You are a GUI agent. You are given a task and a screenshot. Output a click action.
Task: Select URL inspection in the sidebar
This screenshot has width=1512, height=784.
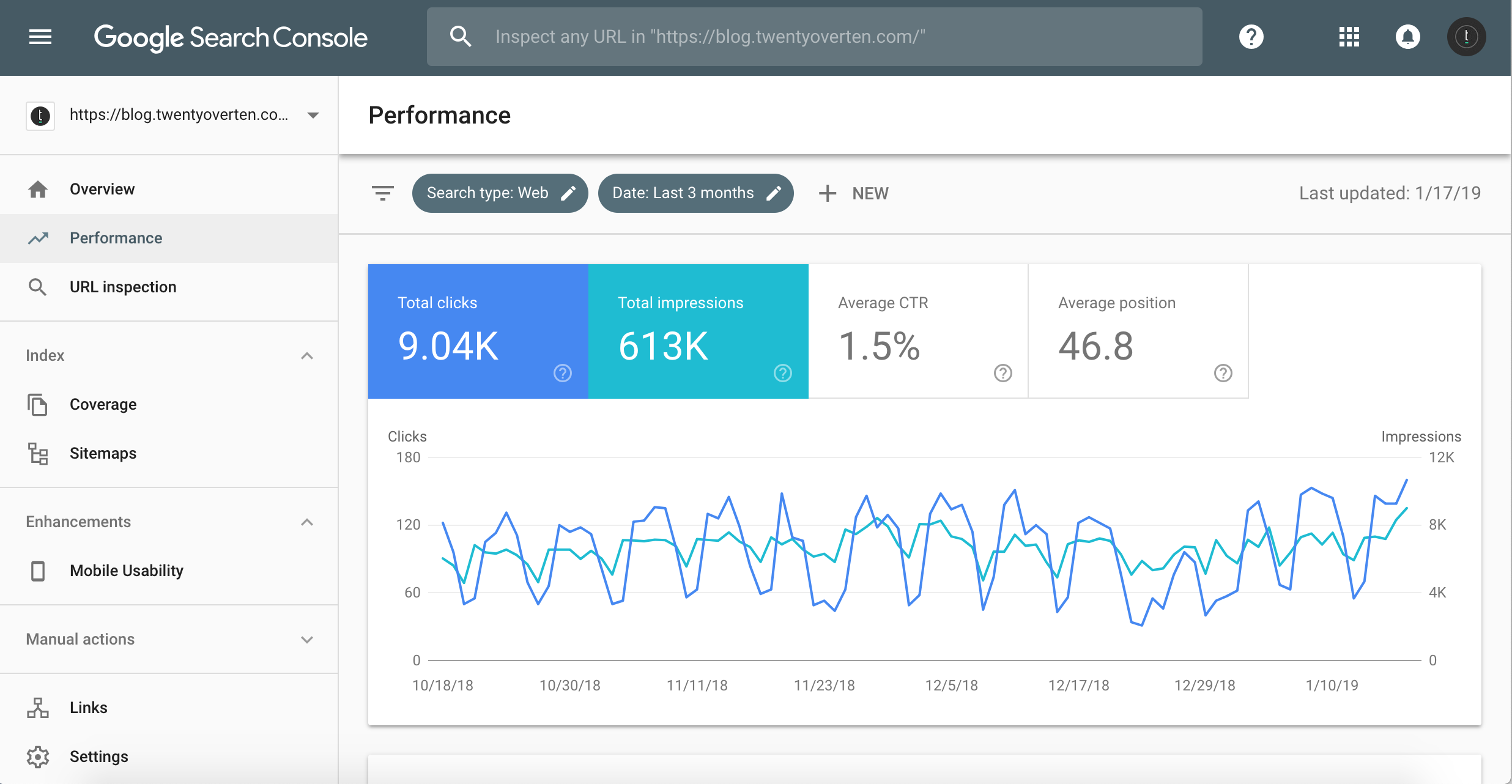pyautogui.click(x=122, y=286)
